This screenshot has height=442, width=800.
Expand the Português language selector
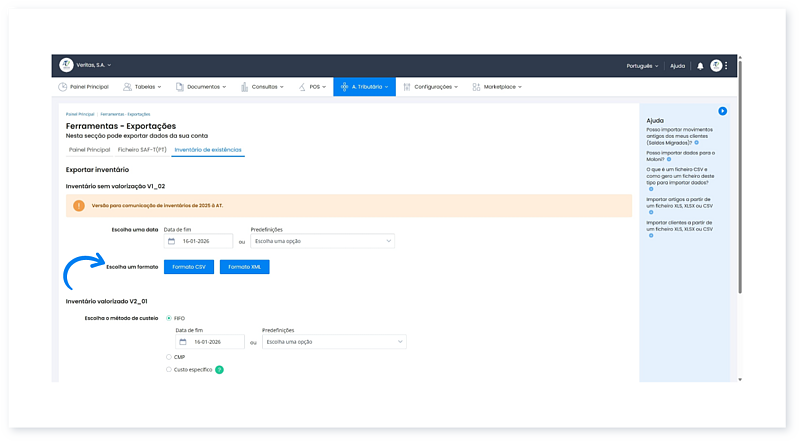641,65
